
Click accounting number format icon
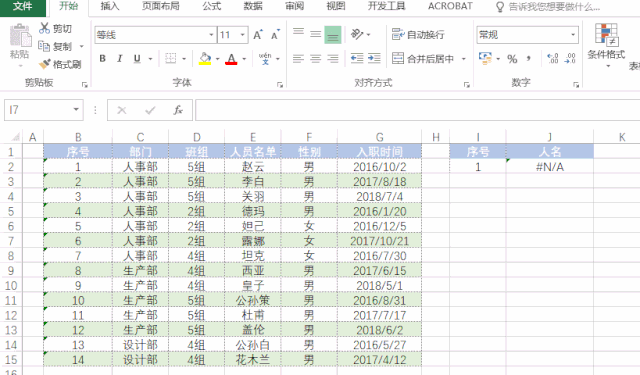(485, 59)
